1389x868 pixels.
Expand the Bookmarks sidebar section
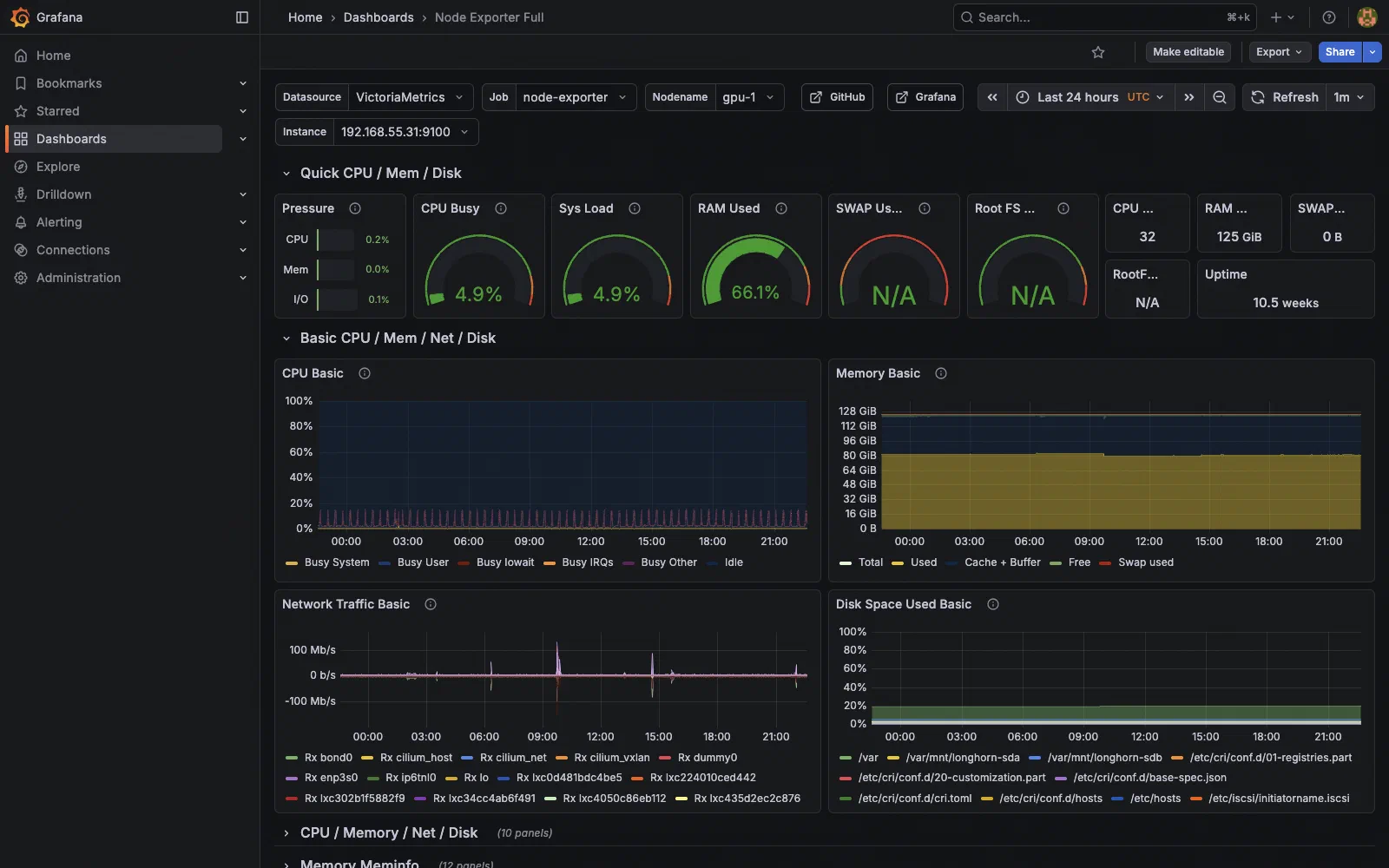(243, 83)
